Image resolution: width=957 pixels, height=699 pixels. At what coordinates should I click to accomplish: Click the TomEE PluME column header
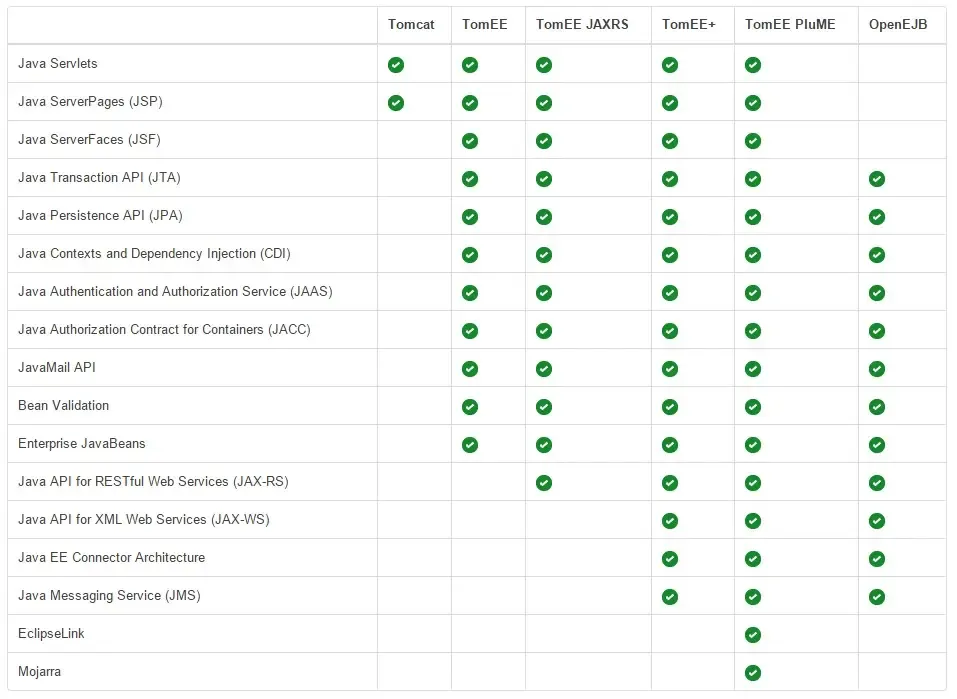tap(790, 25)
